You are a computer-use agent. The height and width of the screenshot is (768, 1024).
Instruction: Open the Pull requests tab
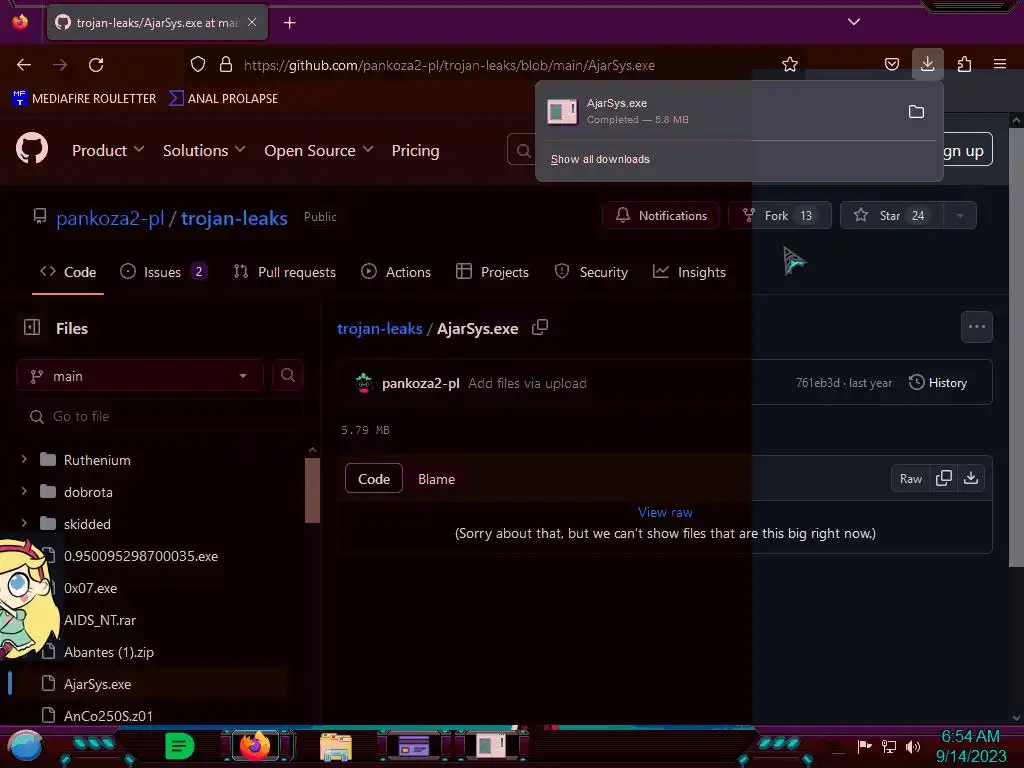pos(285,272)
